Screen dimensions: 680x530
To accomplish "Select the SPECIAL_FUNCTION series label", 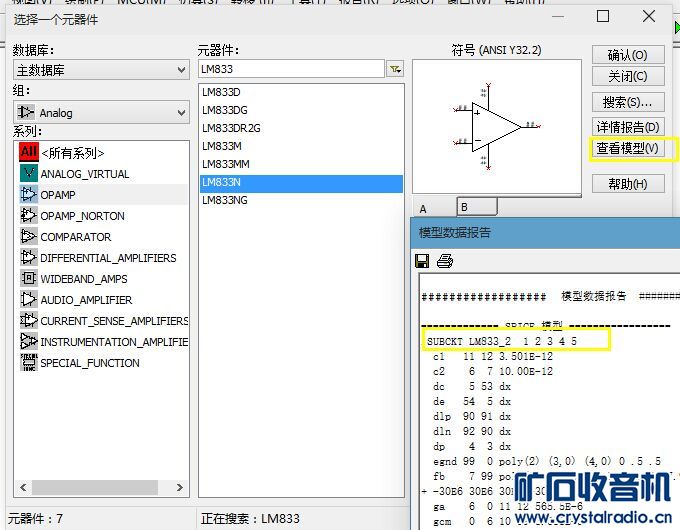I will [x=90, y=363].
